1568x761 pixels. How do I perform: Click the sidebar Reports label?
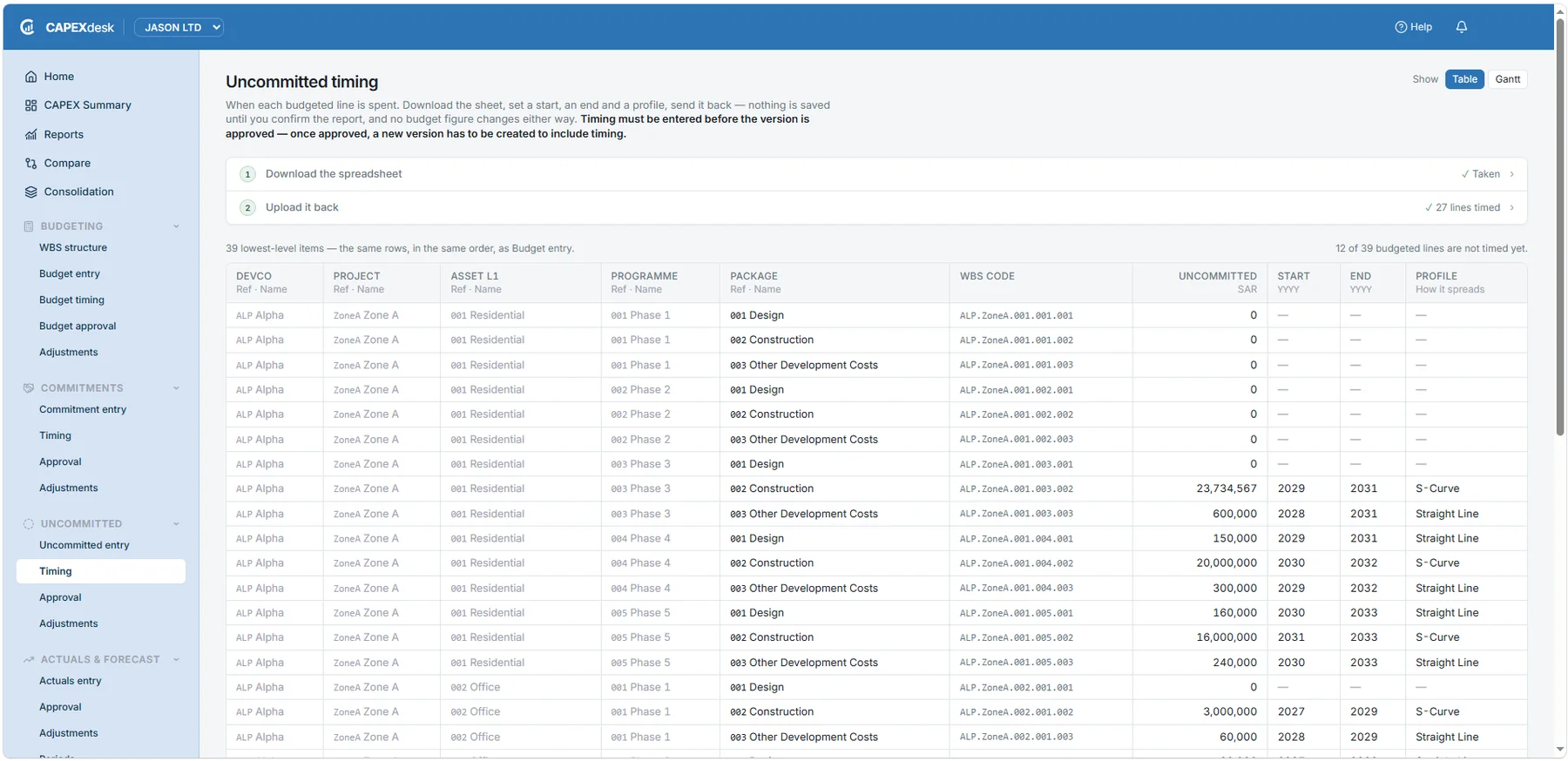[64, 135]
